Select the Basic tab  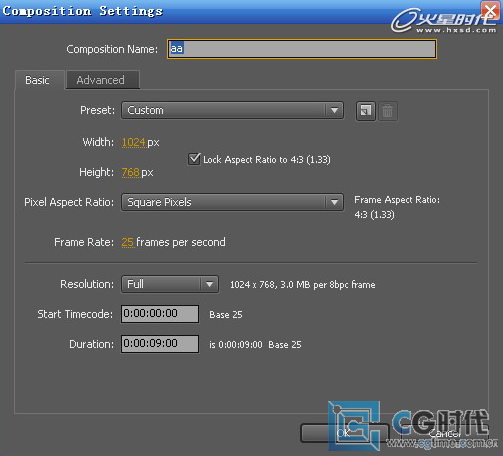39,80
